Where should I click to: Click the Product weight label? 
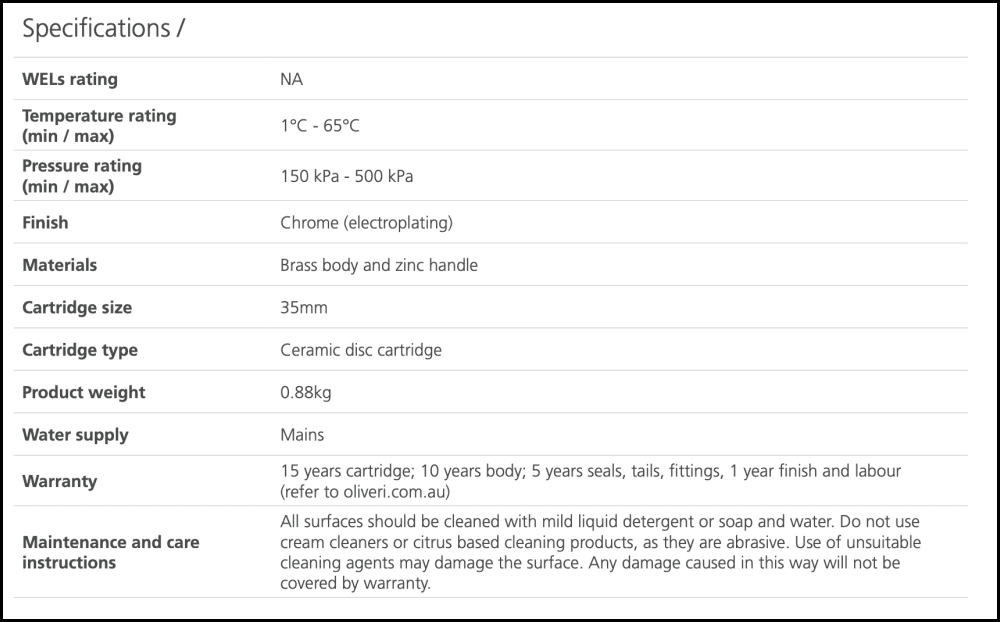(x=84, y=392)
